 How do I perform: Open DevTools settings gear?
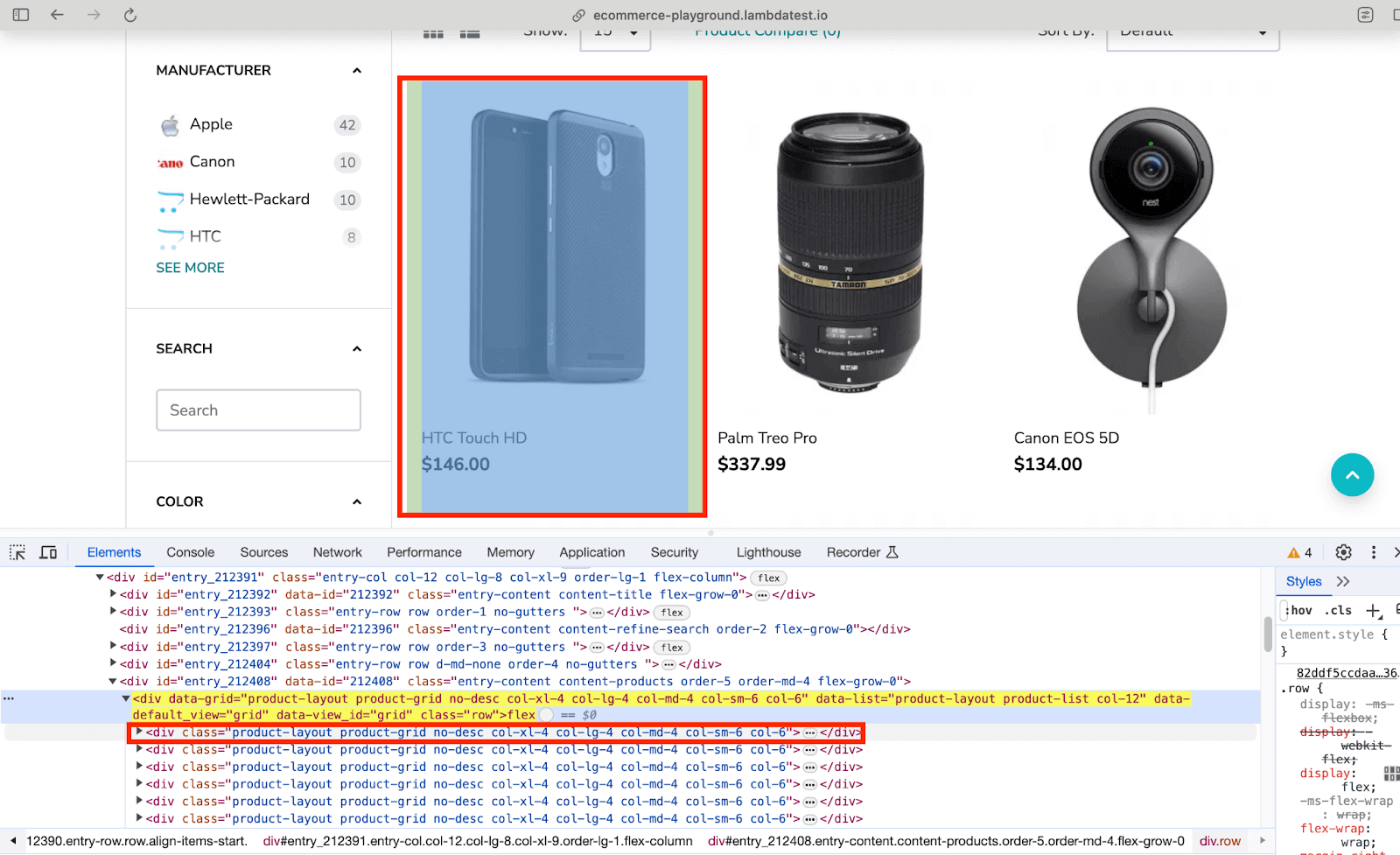pos(1344,552)
